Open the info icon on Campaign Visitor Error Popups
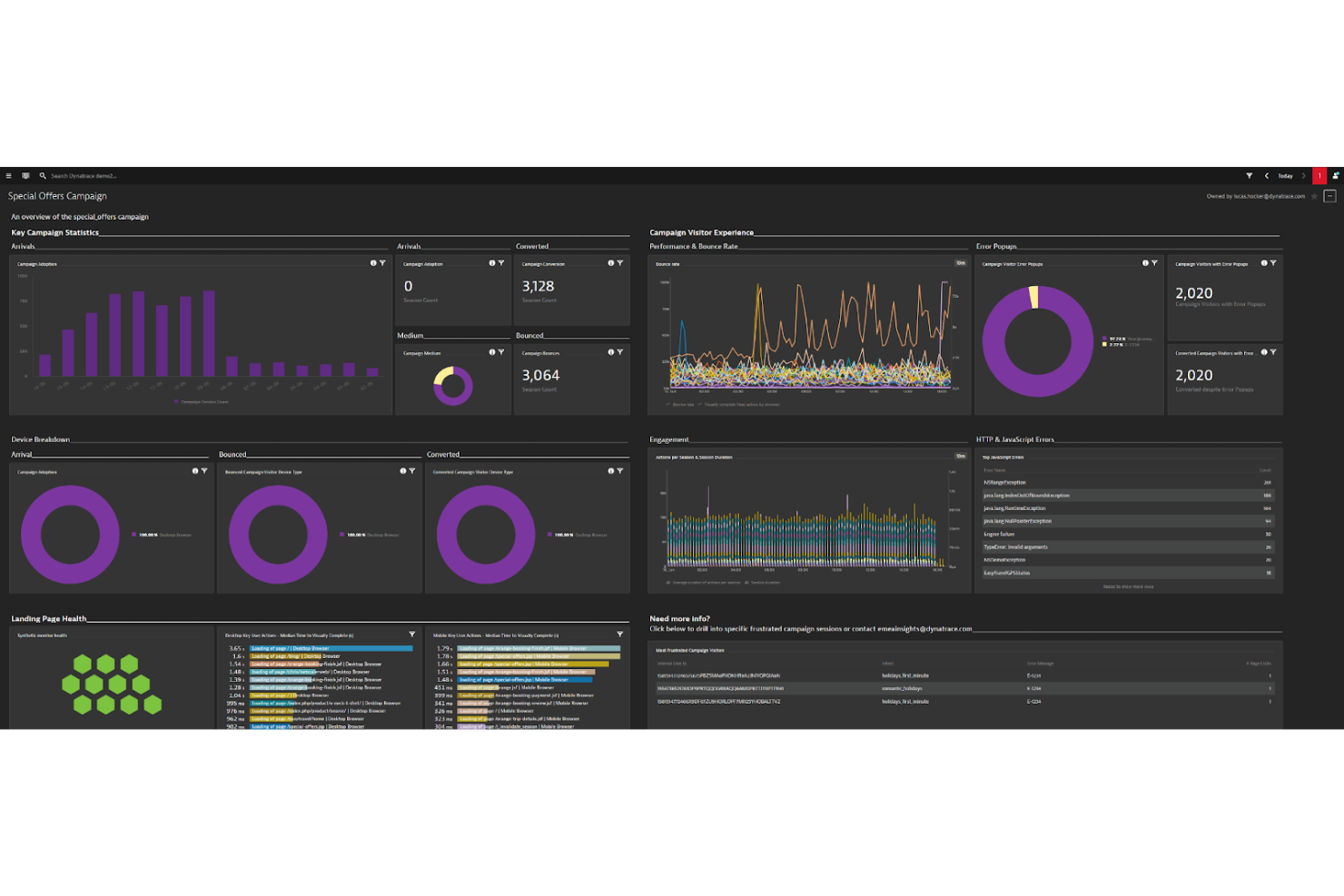 click(1144, 262)
